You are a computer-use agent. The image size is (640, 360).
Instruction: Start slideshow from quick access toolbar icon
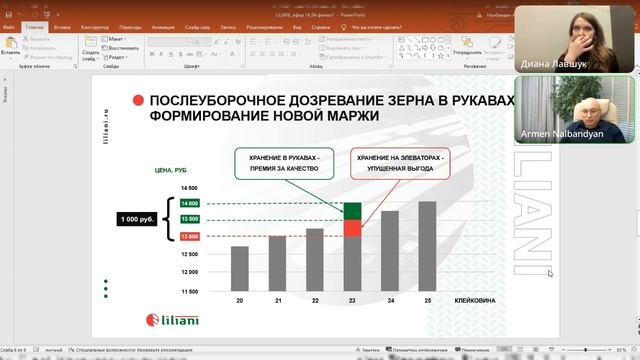tap(47, 15)
